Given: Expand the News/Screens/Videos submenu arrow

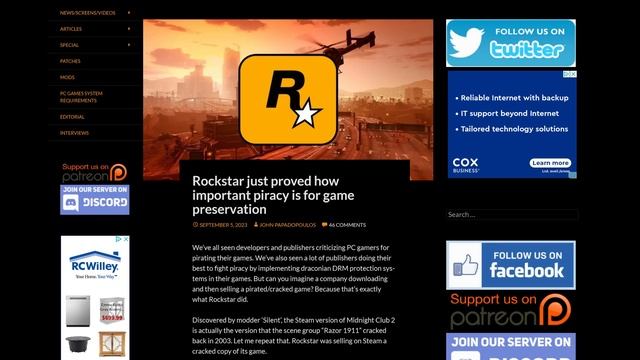Looking at the screenshot, I should (129, 13).
